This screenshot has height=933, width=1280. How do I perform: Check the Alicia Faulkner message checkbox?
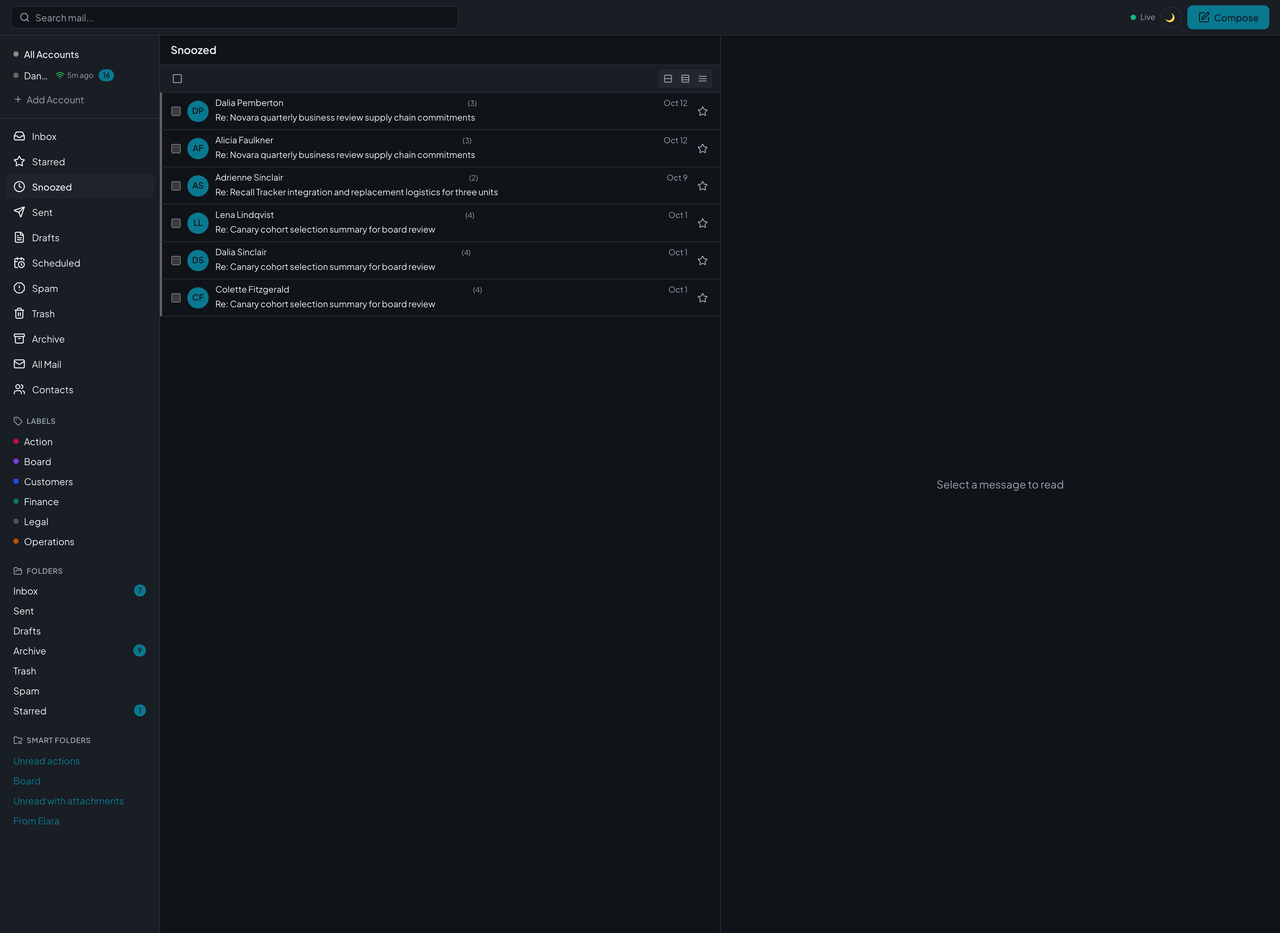pos(176,148)
